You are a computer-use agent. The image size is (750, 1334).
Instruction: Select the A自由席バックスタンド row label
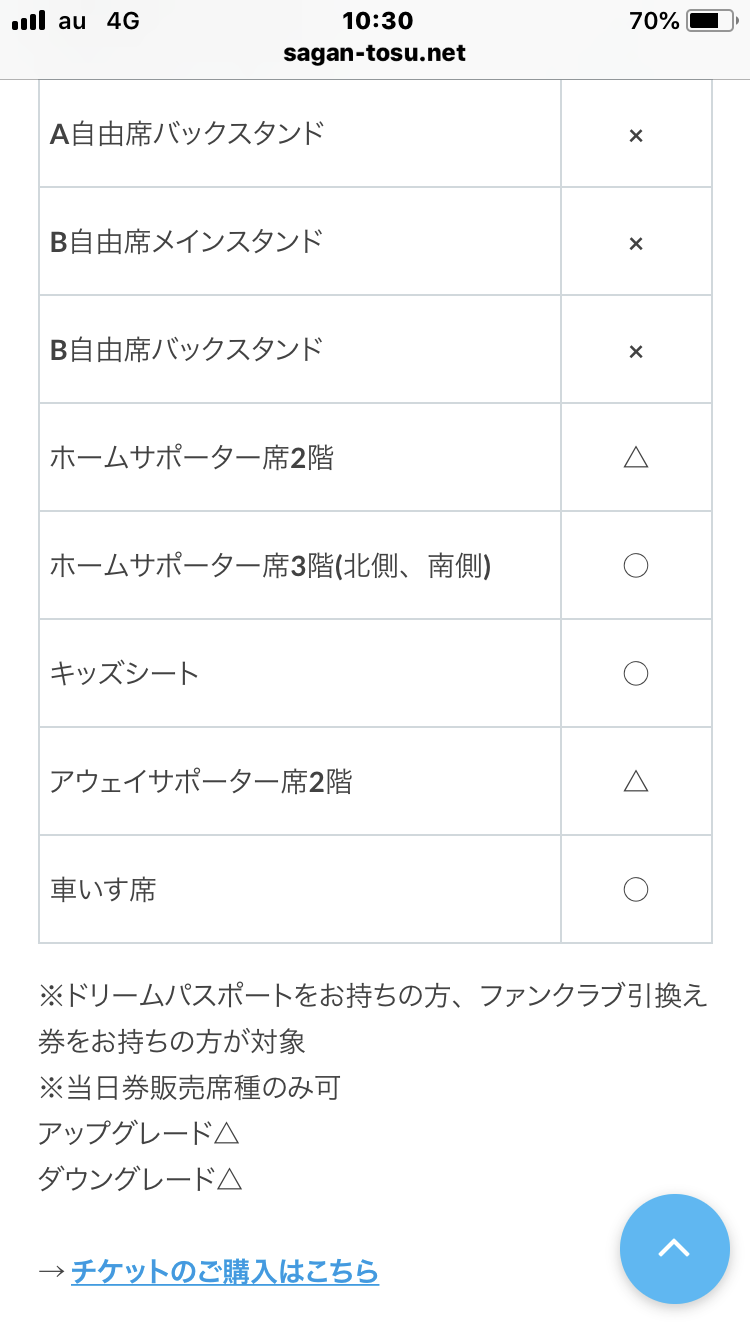click(x=187, y=133)
